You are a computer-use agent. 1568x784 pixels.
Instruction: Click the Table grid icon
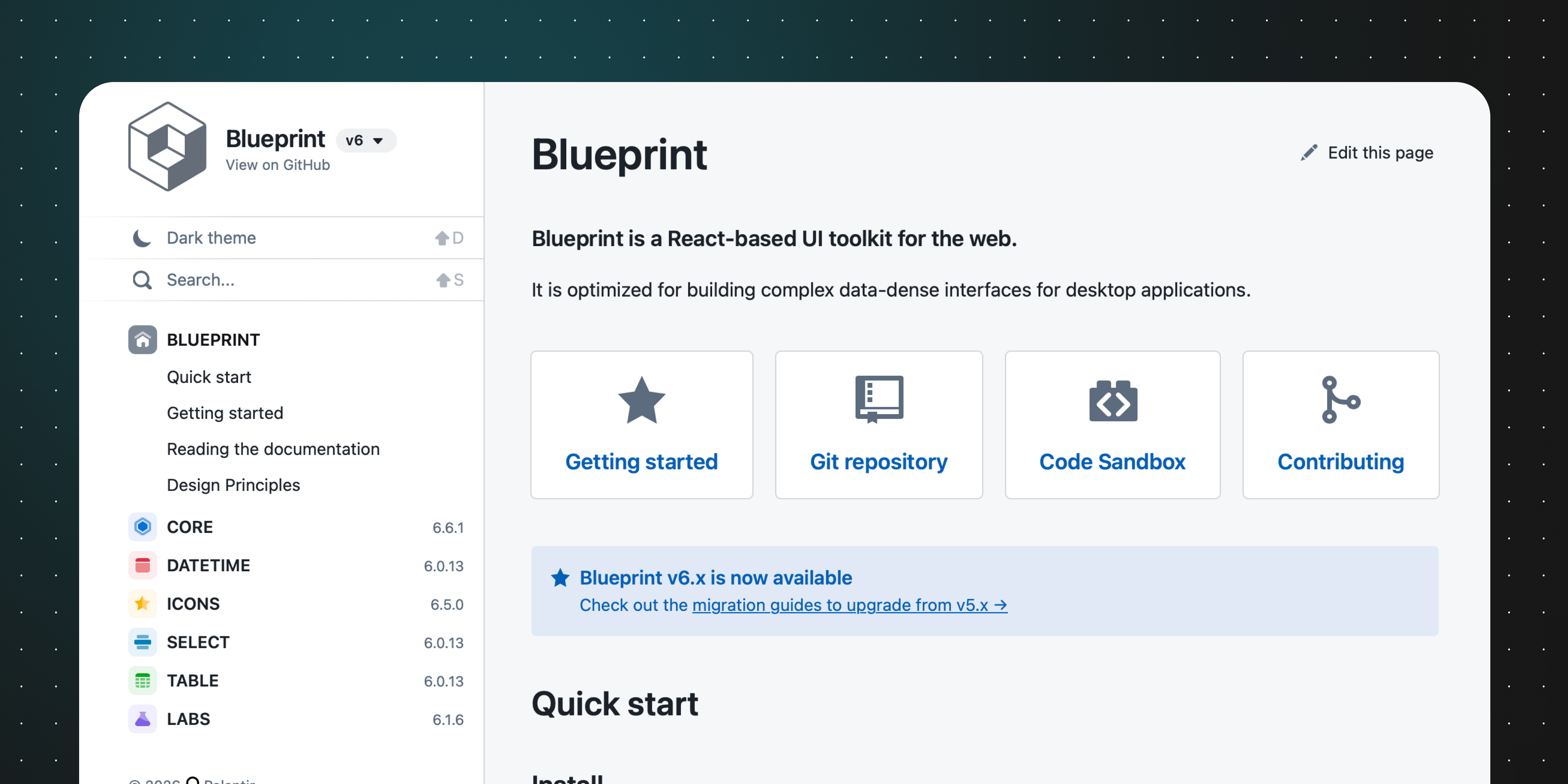click(x=142, y=680)
